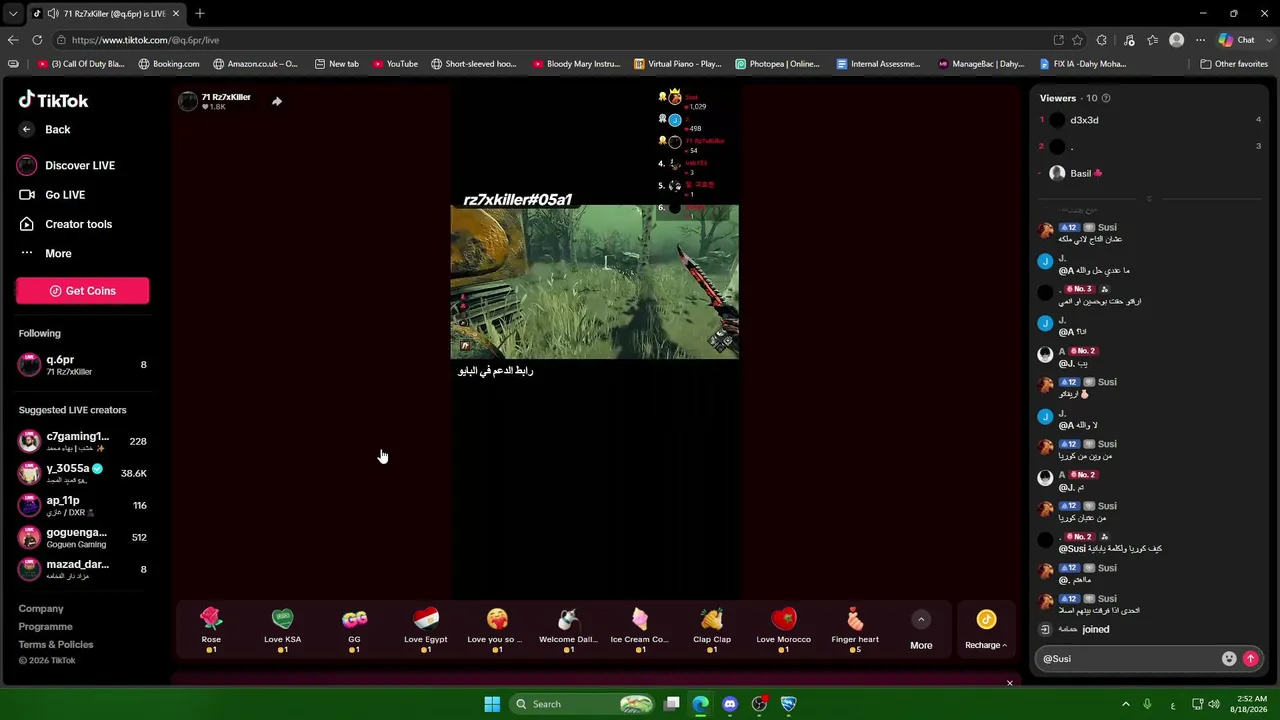
Task: Send a Clap Clap gift
Action: pyautogui.click(x=712, y=630)
